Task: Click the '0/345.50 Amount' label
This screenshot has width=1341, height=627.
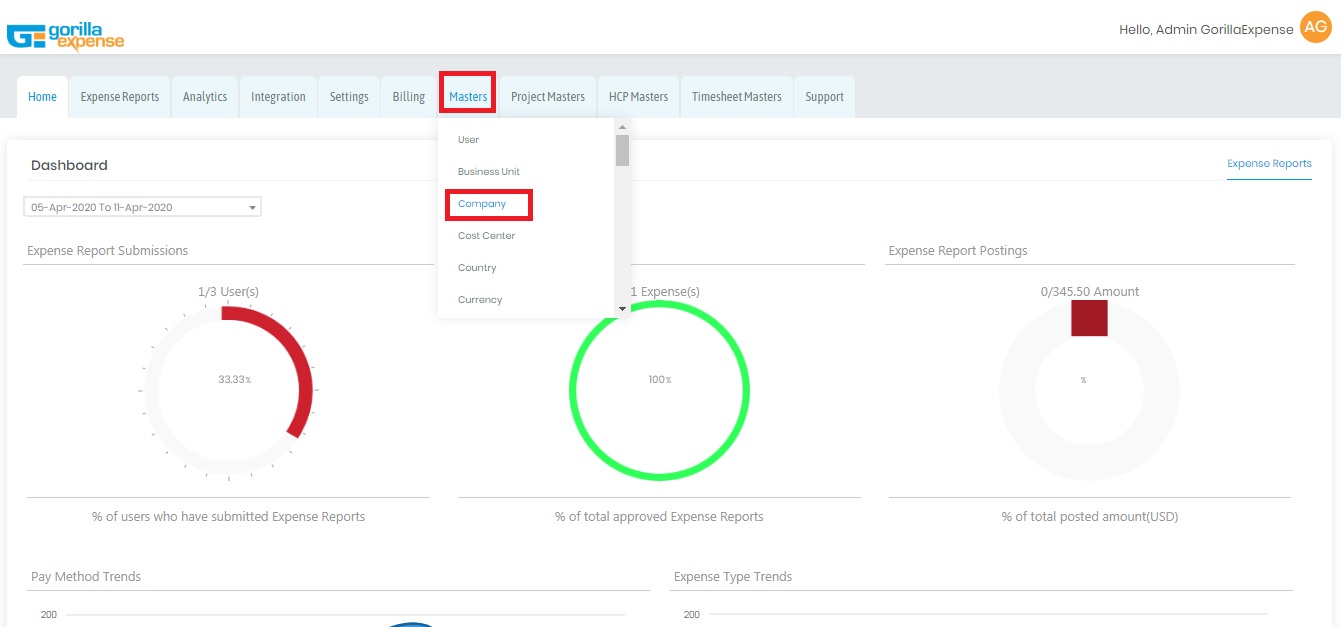Action: point(1089,292)
